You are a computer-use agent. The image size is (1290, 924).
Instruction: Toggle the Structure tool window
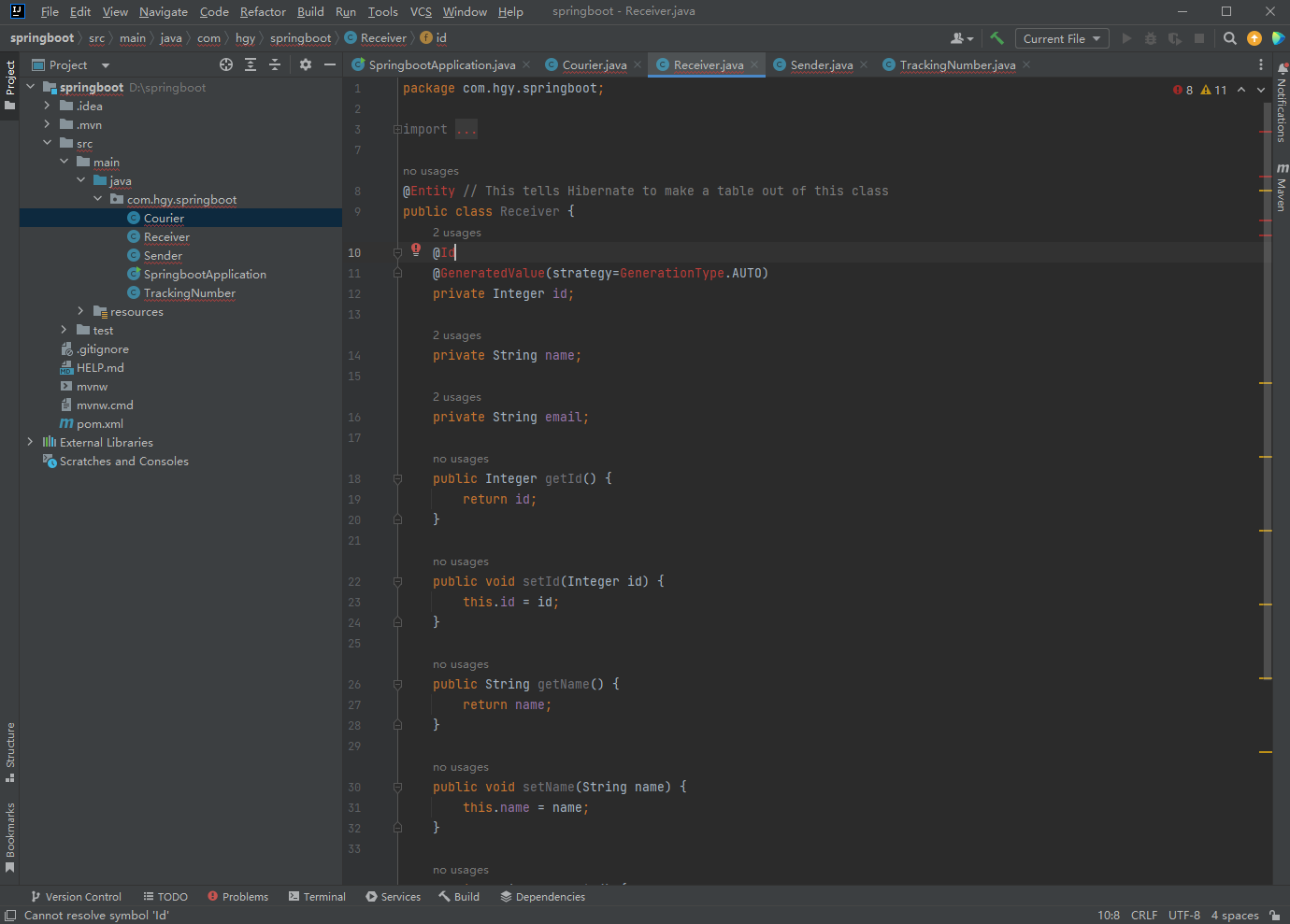10,751
